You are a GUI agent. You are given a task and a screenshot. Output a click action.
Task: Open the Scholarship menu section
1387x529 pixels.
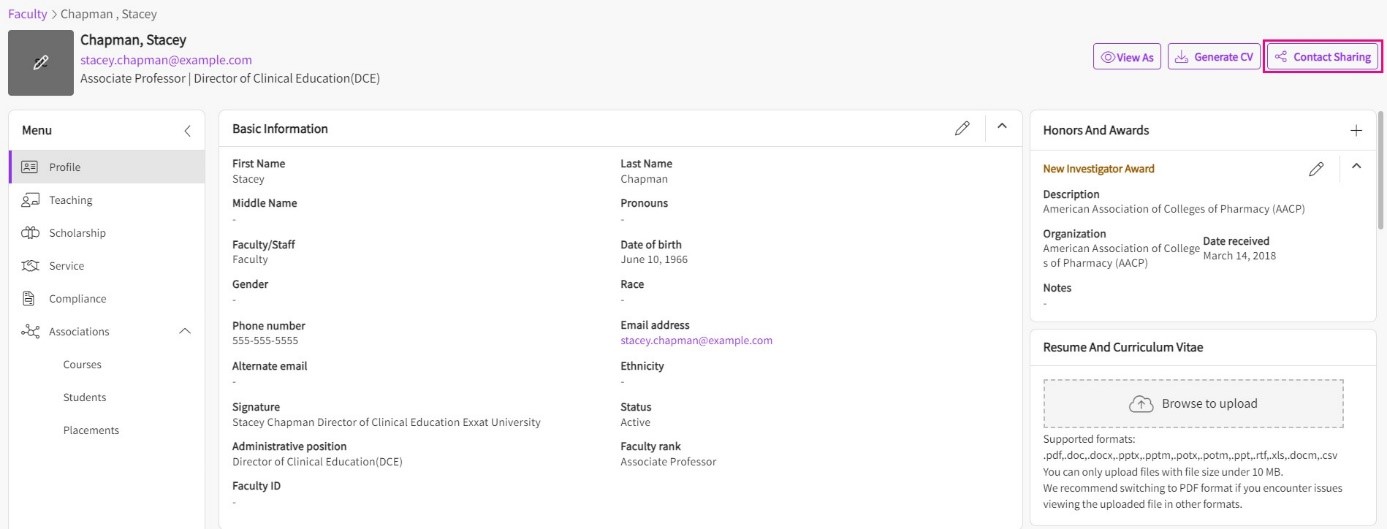click(x=77, y=233)
